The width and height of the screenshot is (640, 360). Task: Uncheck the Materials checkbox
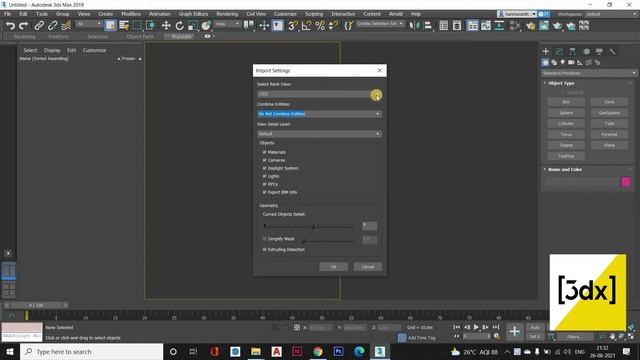(264, 152)
